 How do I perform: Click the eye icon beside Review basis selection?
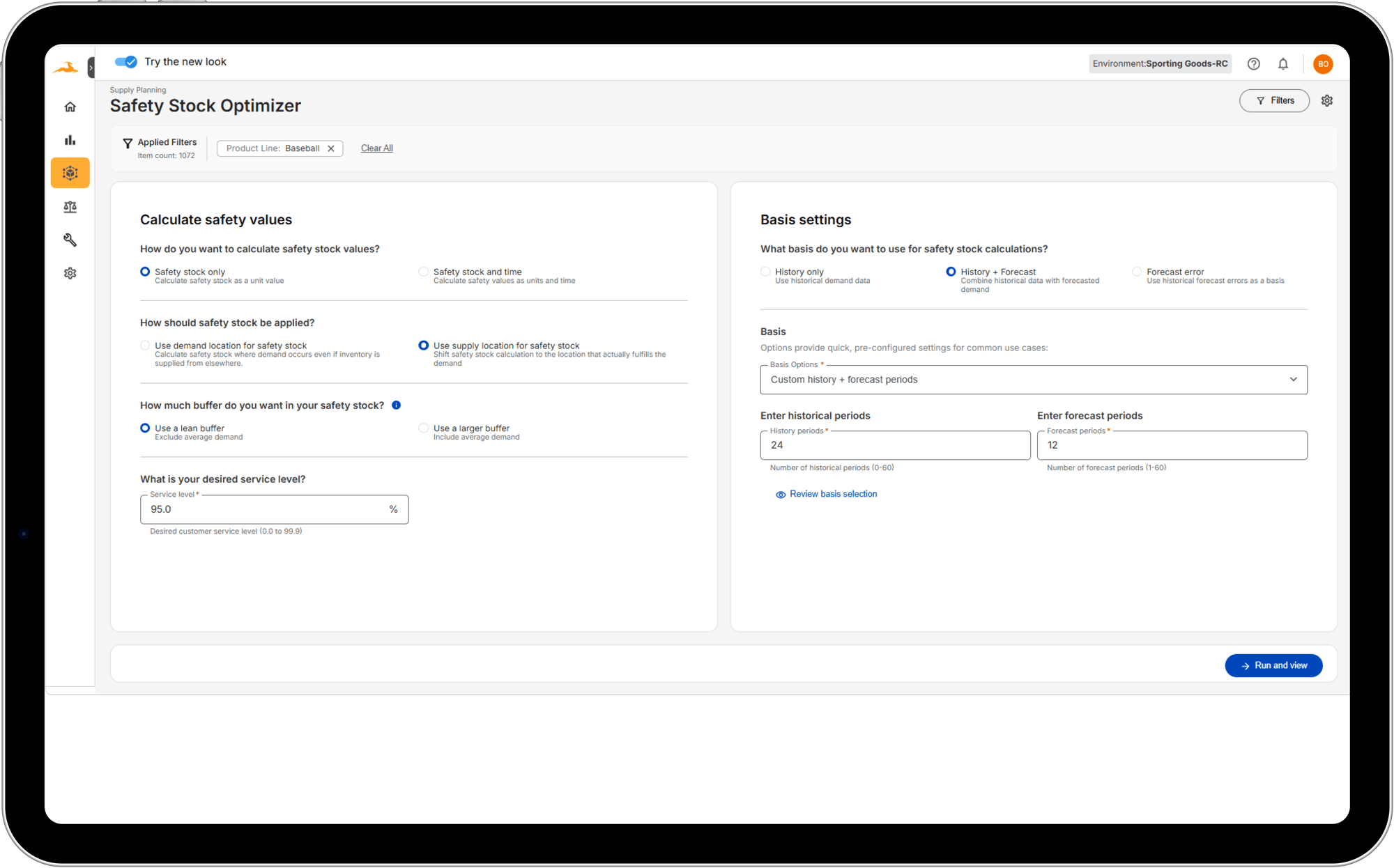pos(781,495)
